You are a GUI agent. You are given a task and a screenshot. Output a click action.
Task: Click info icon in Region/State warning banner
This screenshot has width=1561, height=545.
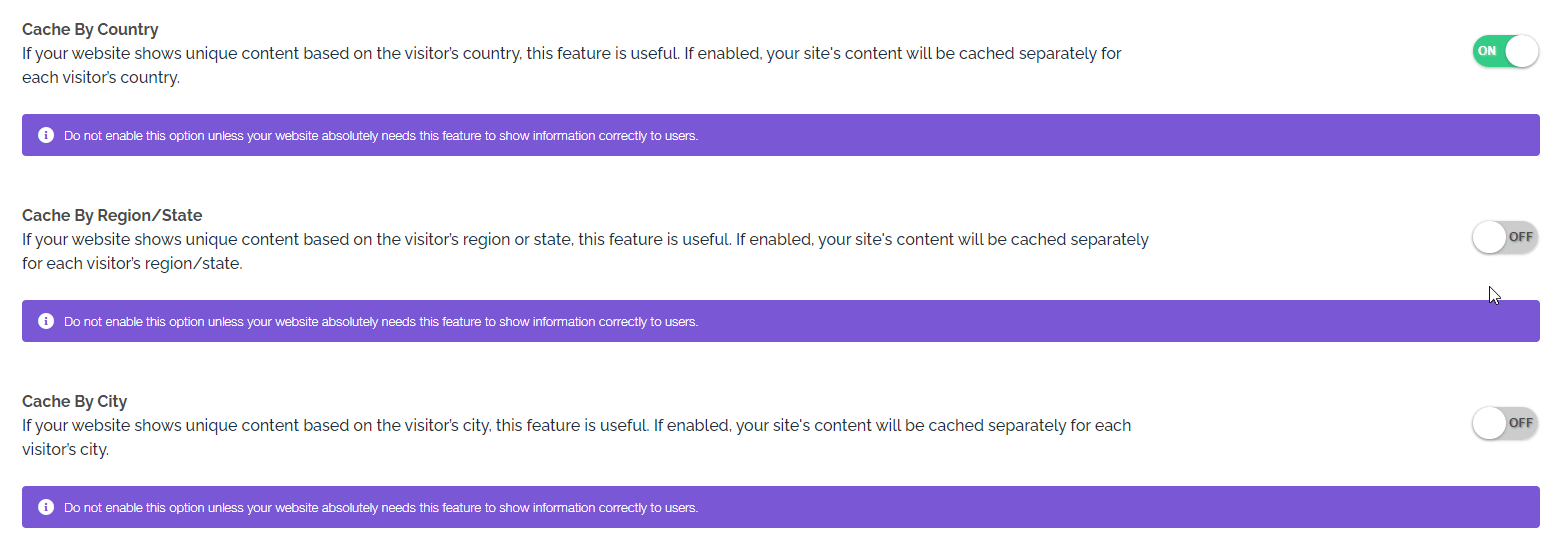point(45,321)
